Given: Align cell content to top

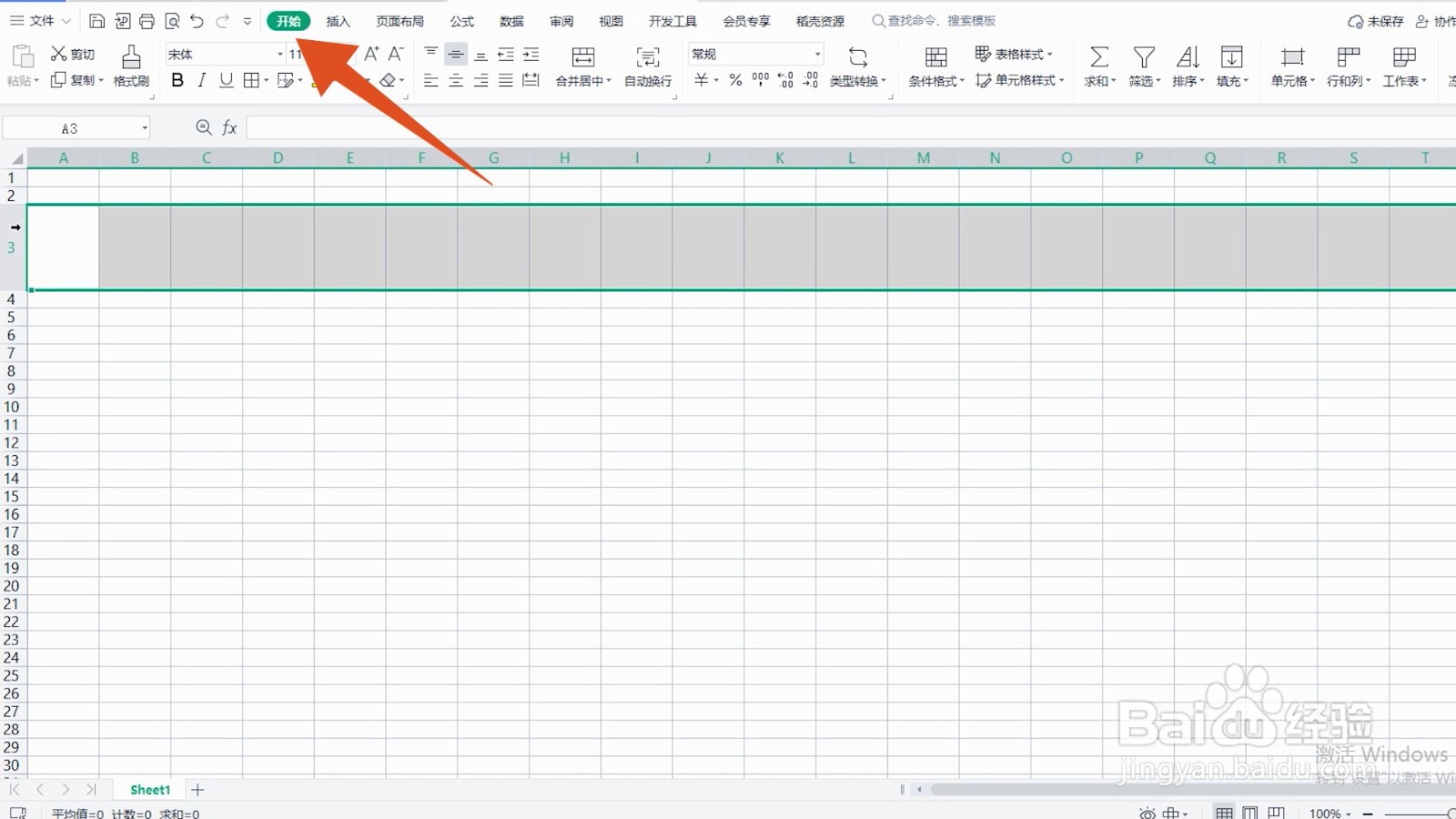Looking at the screenshot, I should pyautogui.click(x=431, y=54).
